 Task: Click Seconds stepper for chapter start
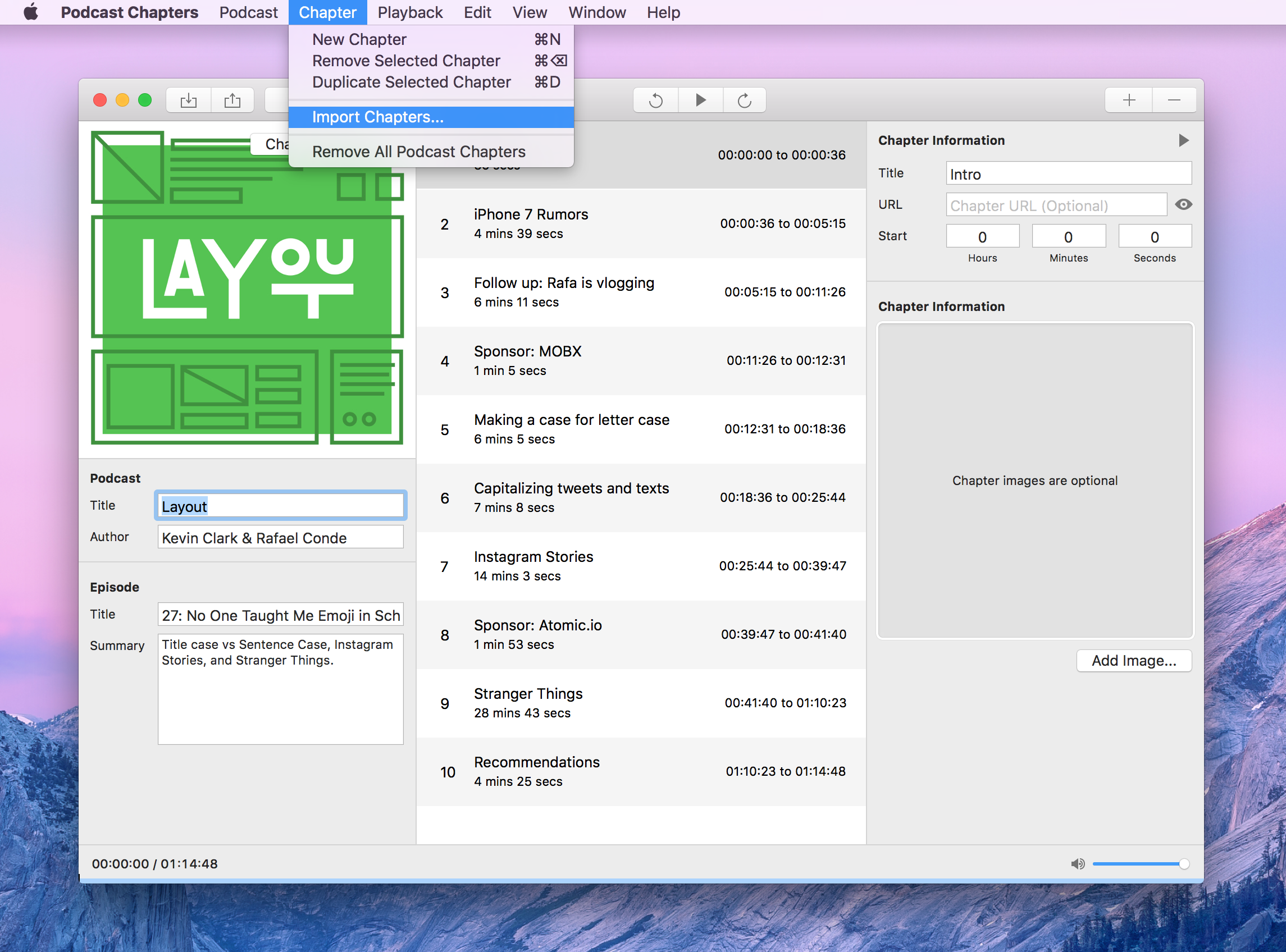pyautogui.click(x=1154, y=237)
